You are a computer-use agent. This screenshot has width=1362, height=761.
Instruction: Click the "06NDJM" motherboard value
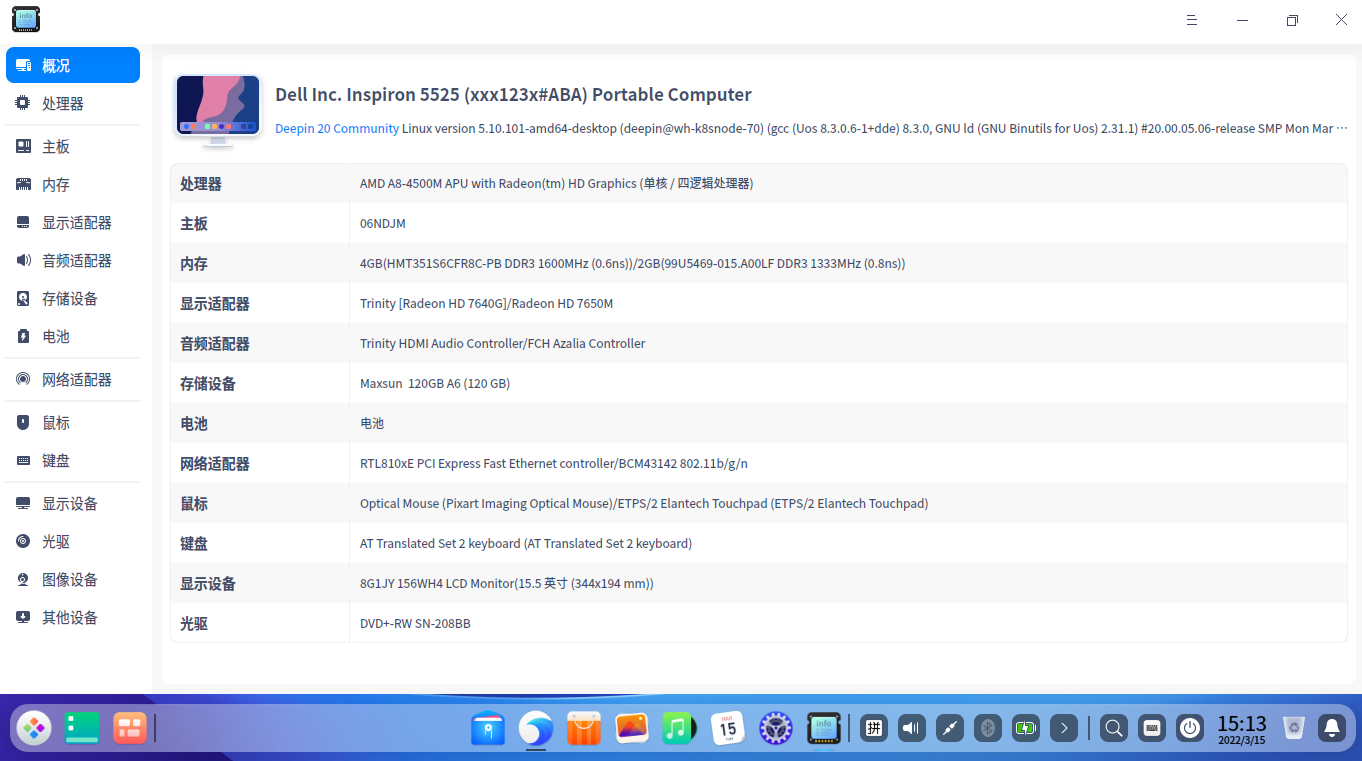point(383,224)
